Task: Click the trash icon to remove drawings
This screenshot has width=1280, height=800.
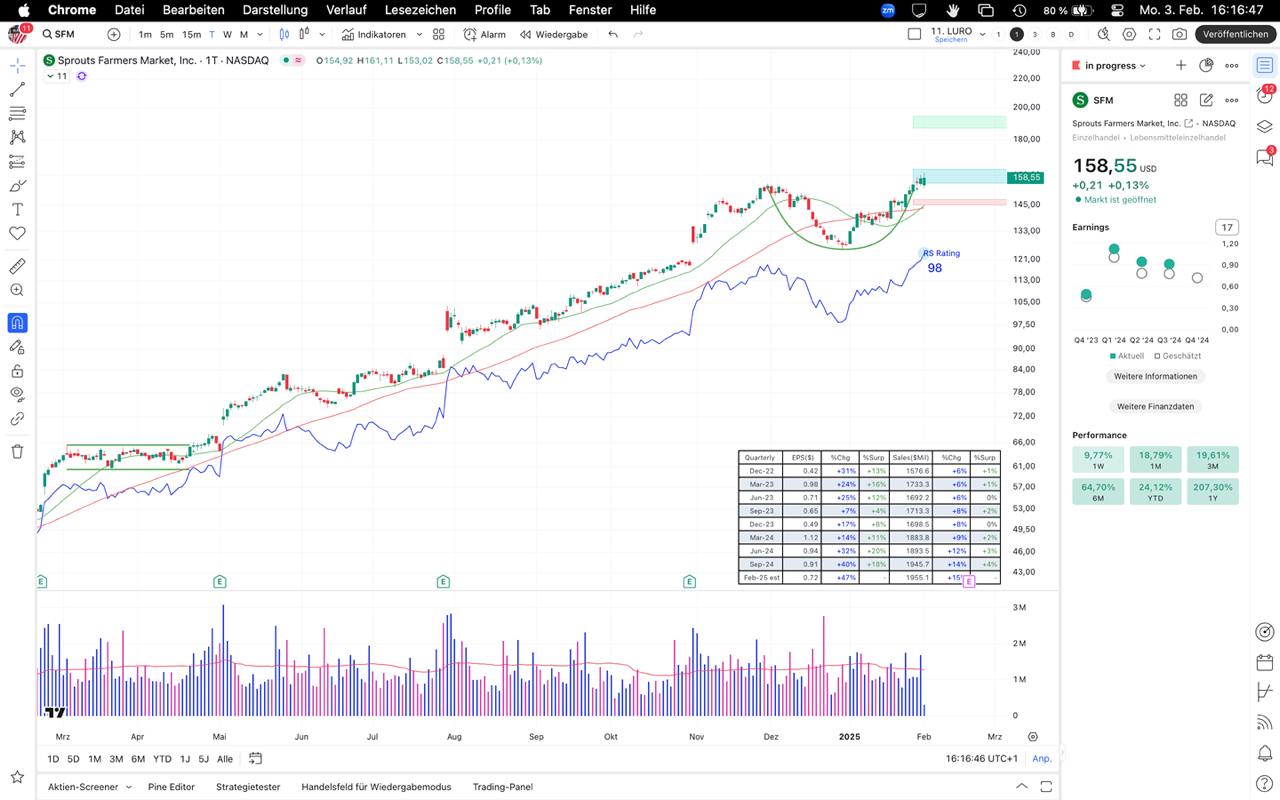Action: pyautogui.click(x=17, y=451)
